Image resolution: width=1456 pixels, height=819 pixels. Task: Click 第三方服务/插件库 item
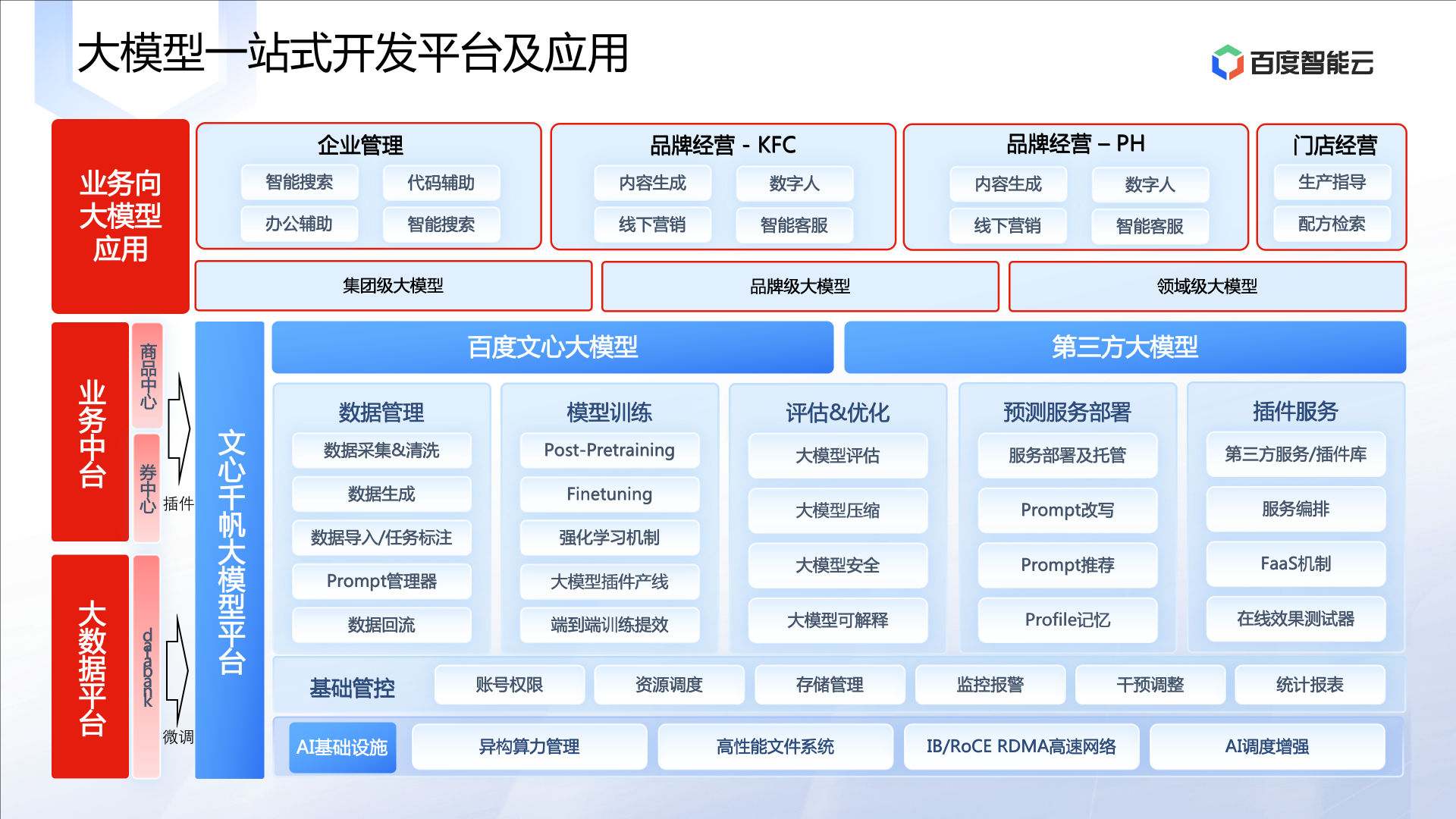[x=1296, y=454]
